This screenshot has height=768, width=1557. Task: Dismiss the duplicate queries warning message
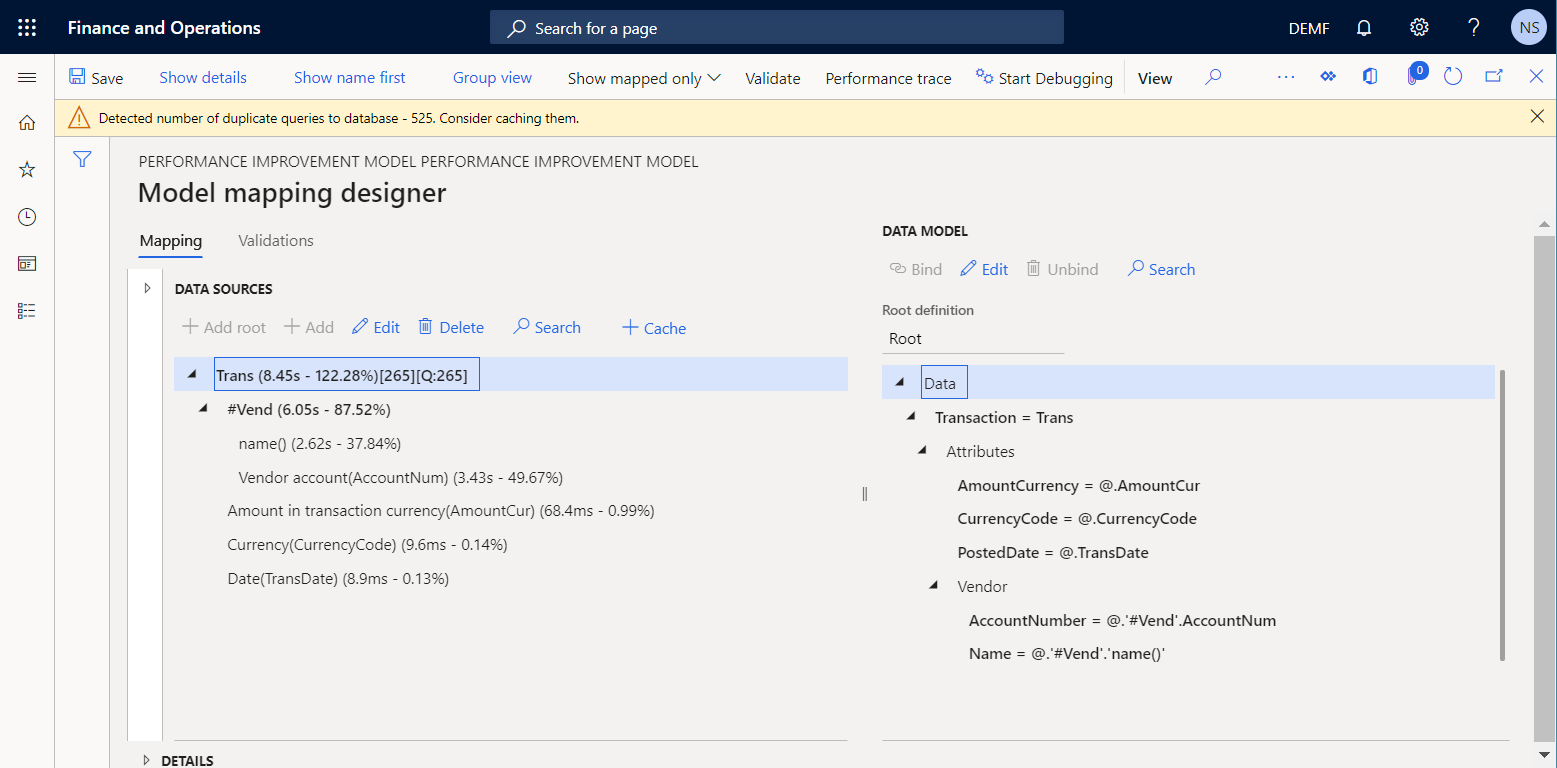coord(1537,116)
